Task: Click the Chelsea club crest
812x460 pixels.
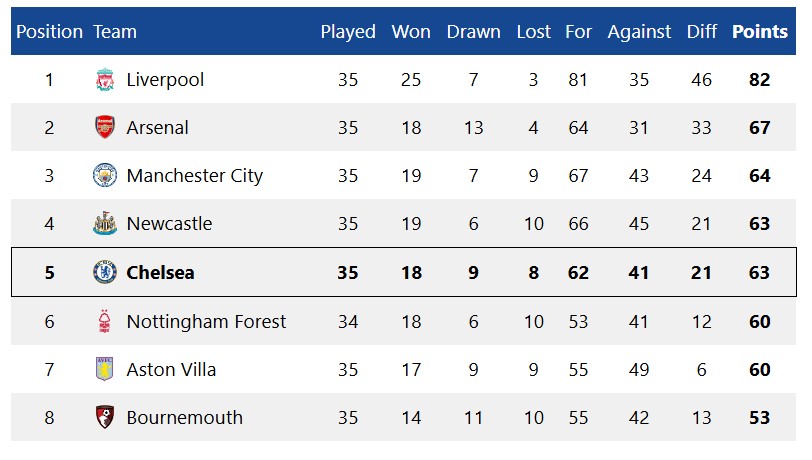Action: [105, 272]
